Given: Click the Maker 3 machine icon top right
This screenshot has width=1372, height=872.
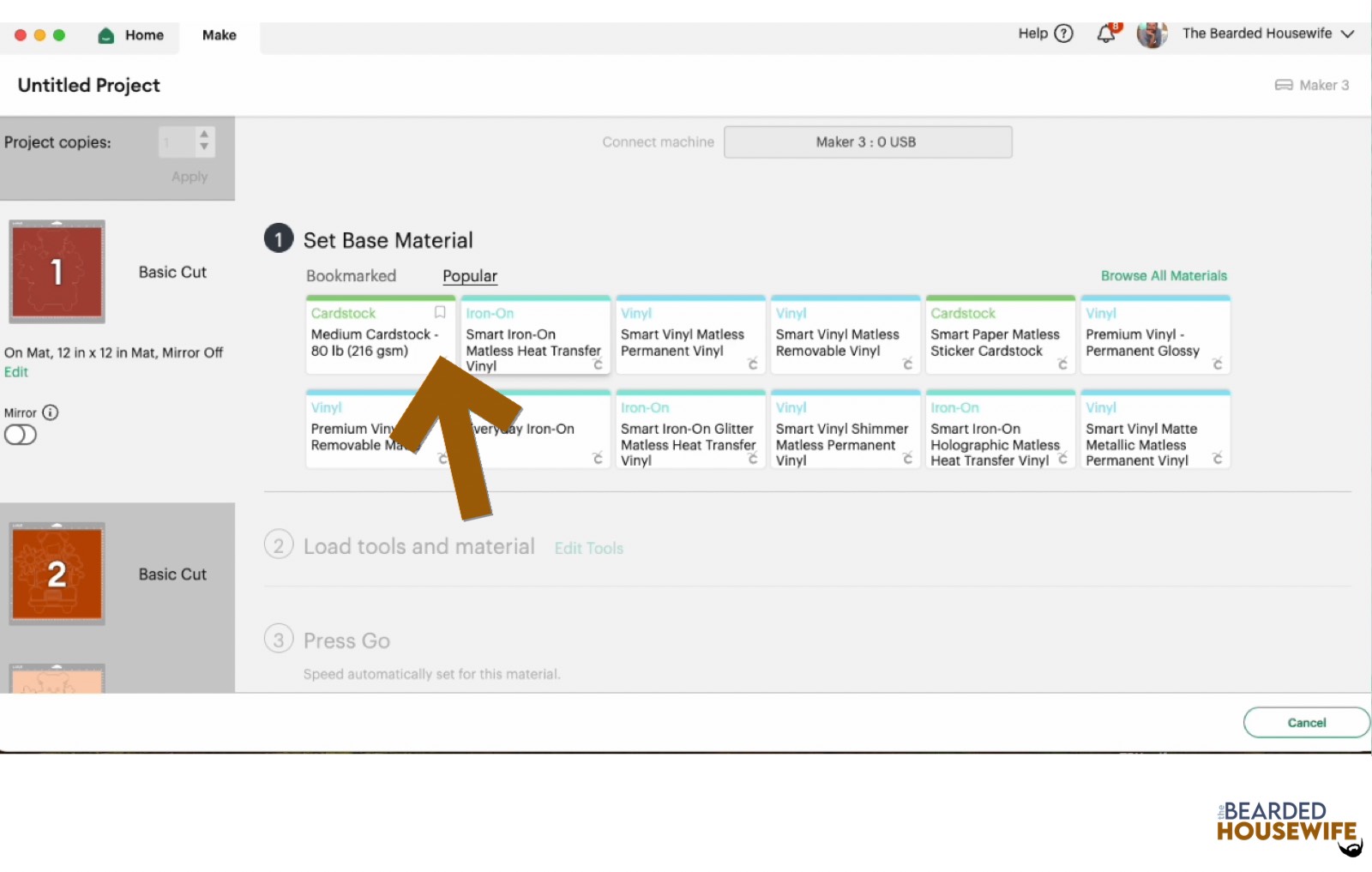Looking at the screenshot, I should (x=1284, y=85).
